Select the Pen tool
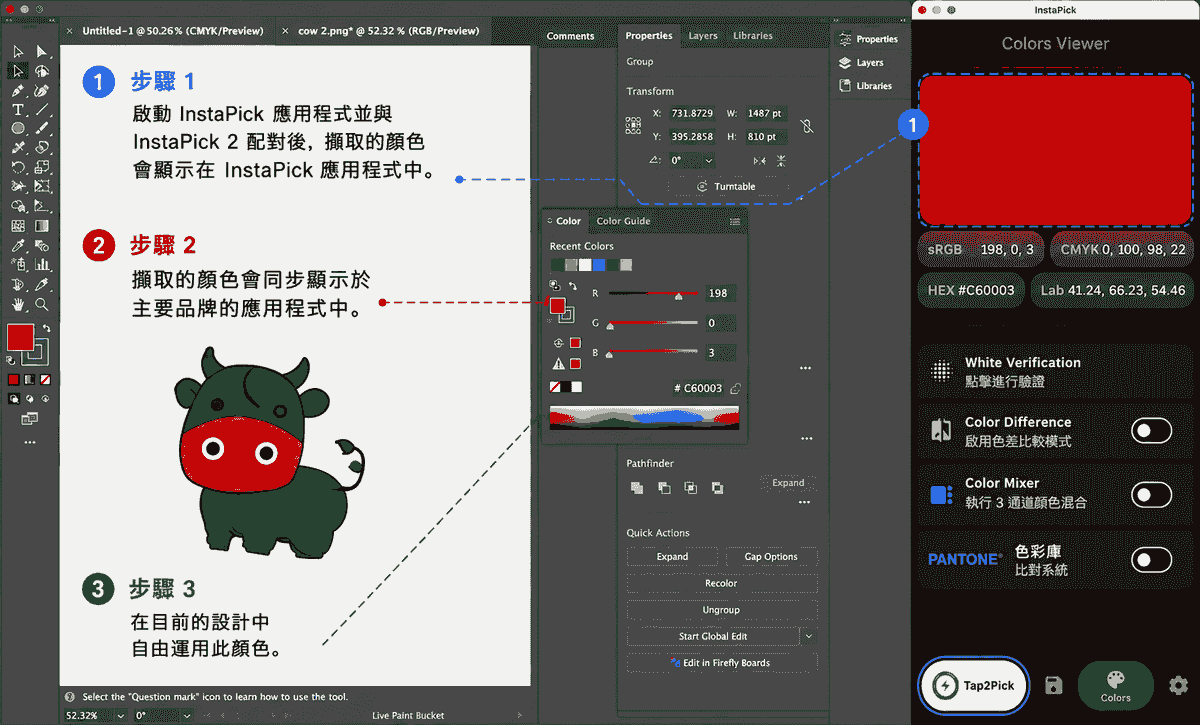1200x725 pixels. [x=18, y=90]
